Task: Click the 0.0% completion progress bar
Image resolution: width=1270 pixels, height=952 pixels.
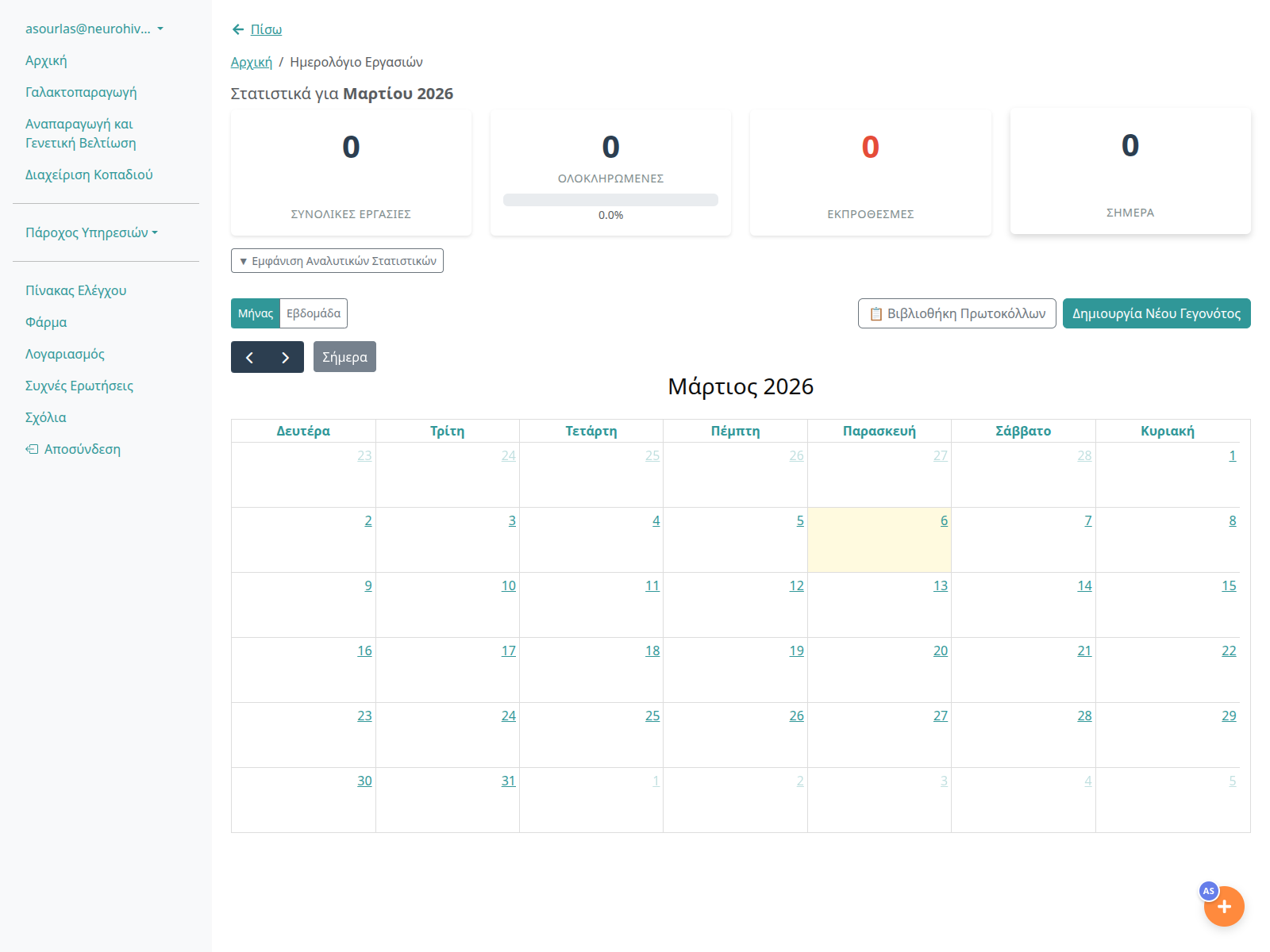Action: pos(610,200)
